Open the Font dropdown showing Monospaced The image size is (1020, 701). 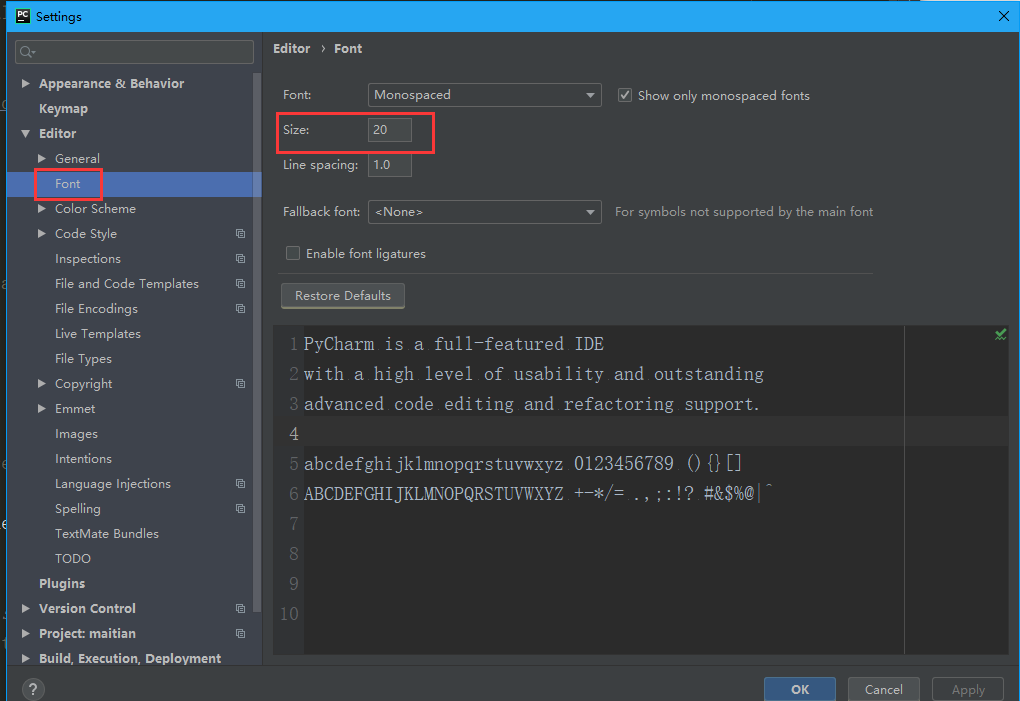pyautogui.click(x=485, y=95)
